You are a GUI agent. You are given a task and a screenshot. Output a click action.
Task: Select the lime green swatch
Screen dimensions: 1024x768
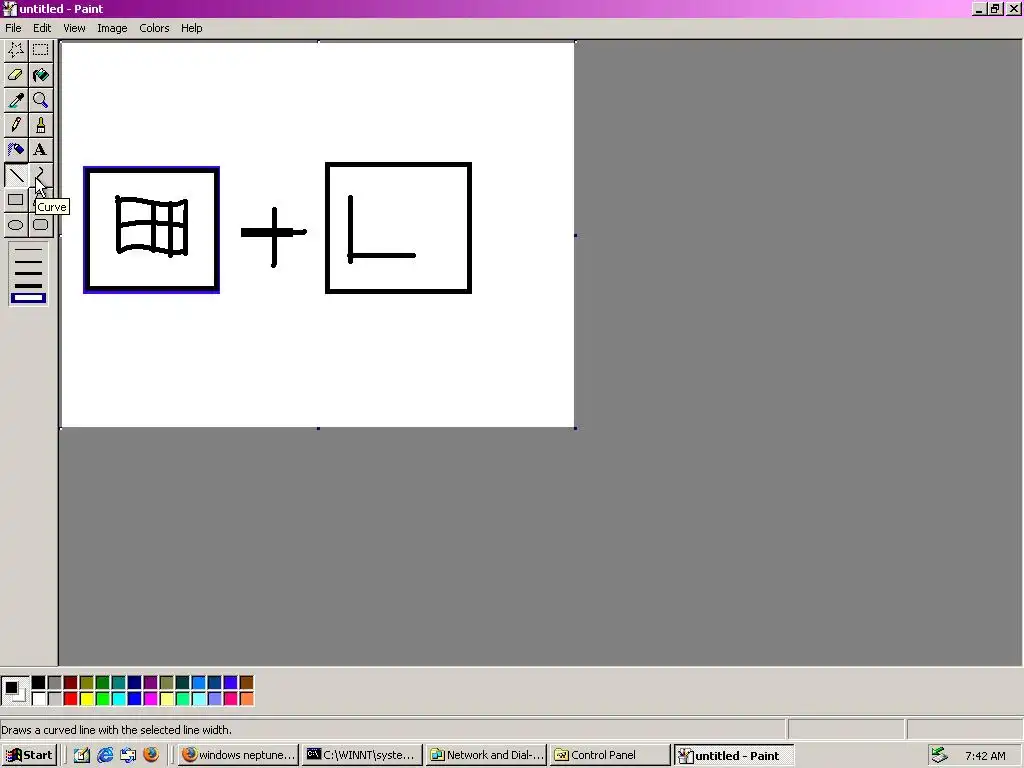pos(103,699)
